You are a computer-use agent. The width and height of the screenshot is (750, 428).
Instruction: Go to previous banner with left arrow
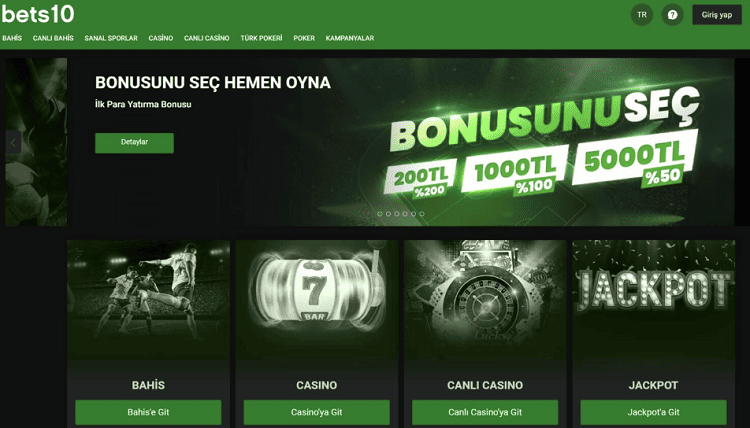click(x=13, y=142)
